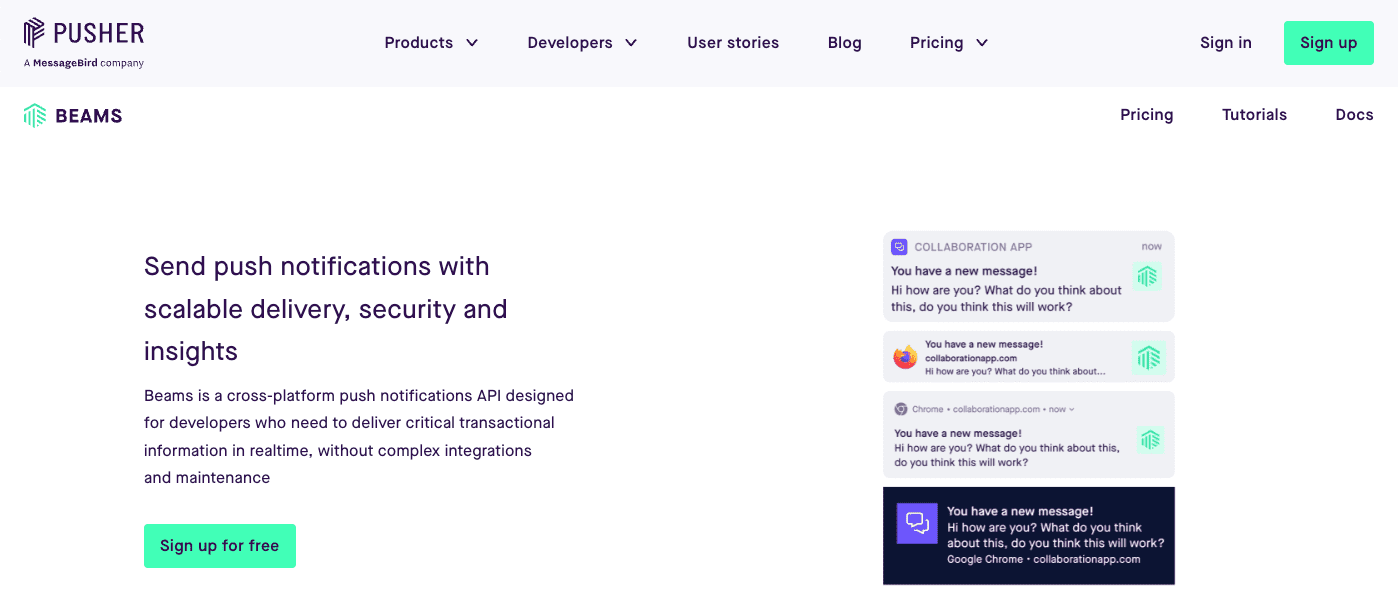1398x605 pixels.
Task: Open Beams Pricing link in sub-navigation
Action: pyautogui.click(x=1147, y=115)
